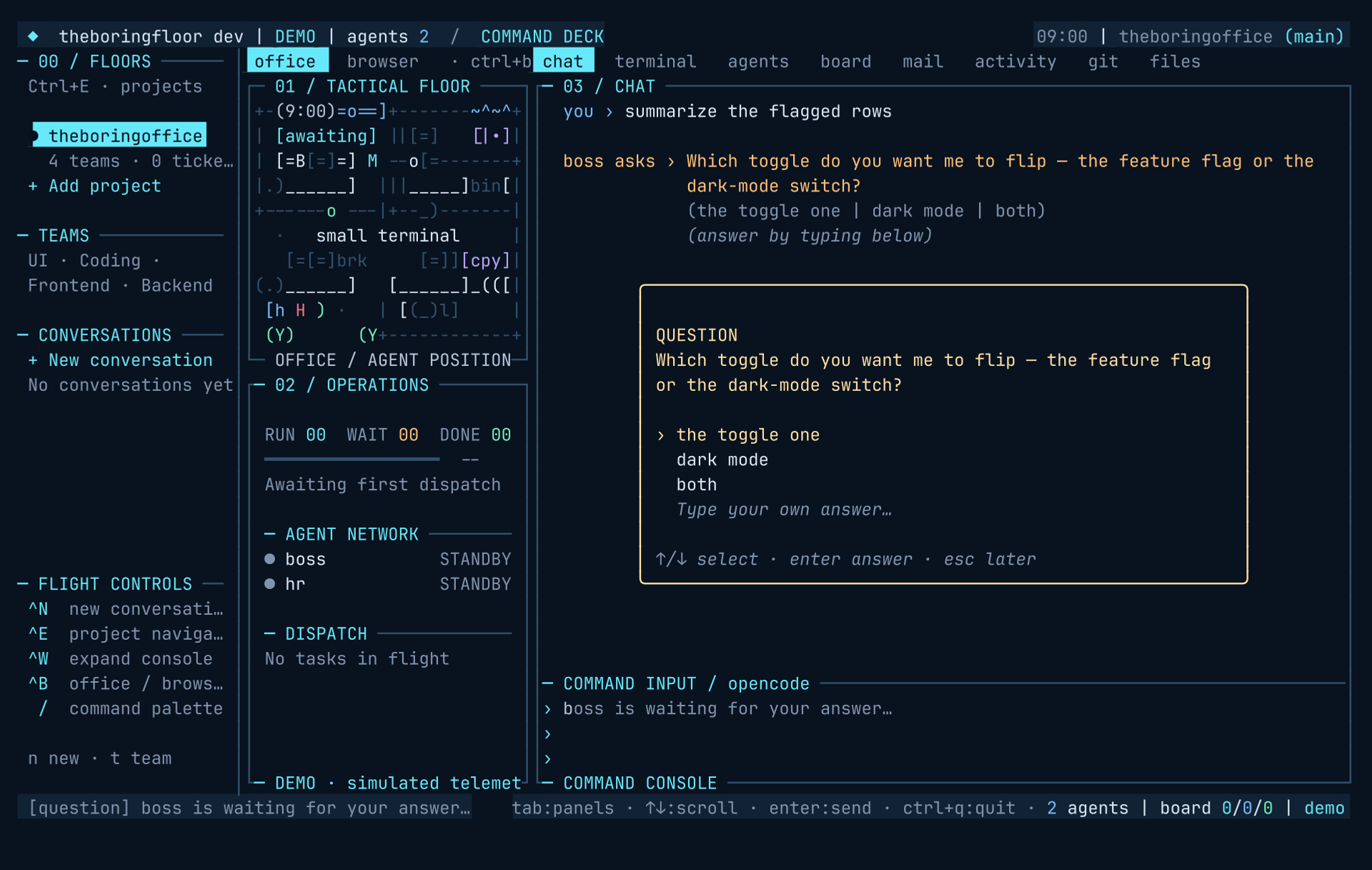This screenshot has width=1372, height=870.
Task: Click the plus icon beside New conversation
Action: coord(33,360)
